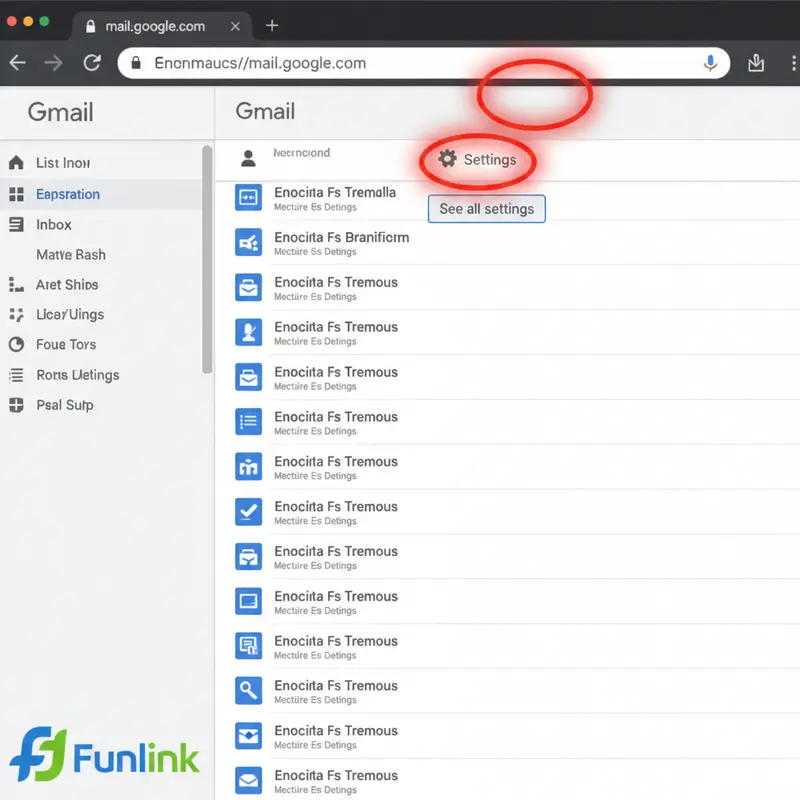Click the padlock icon in the address bar
Screen dimensions: 800x800
tap(135, 63)
